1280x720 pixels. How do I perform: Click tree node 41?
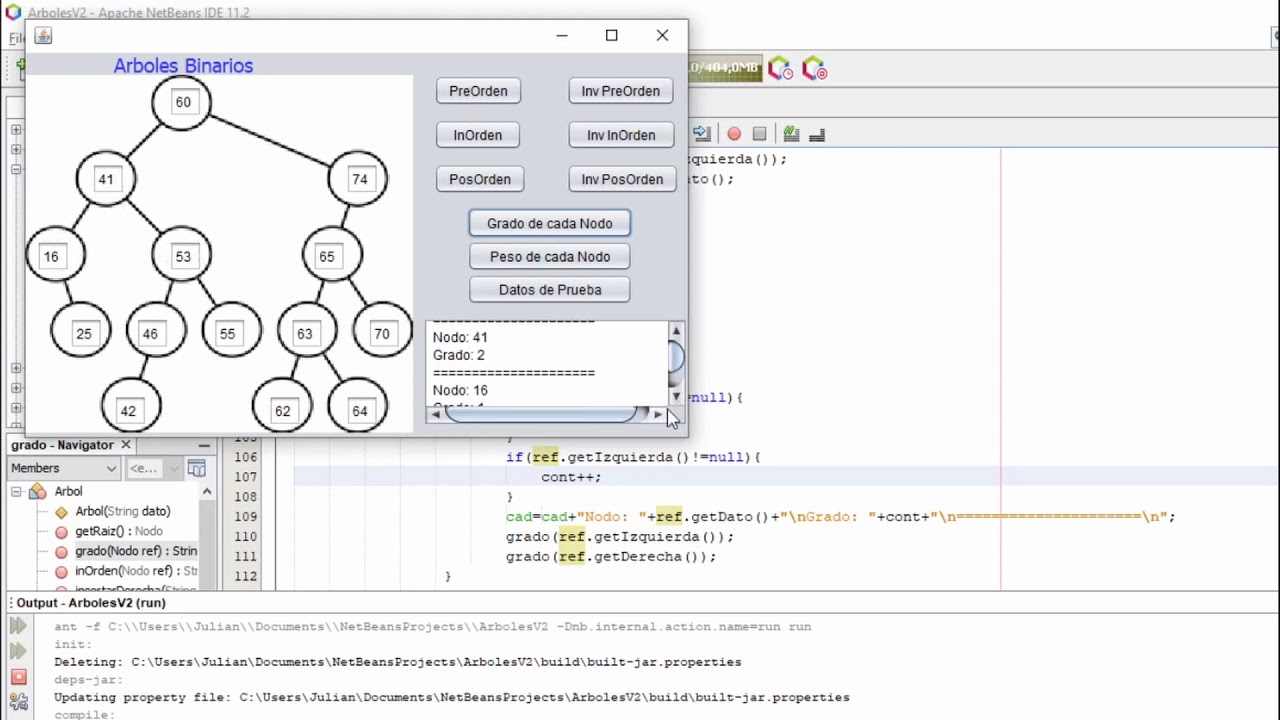(105, 179)
